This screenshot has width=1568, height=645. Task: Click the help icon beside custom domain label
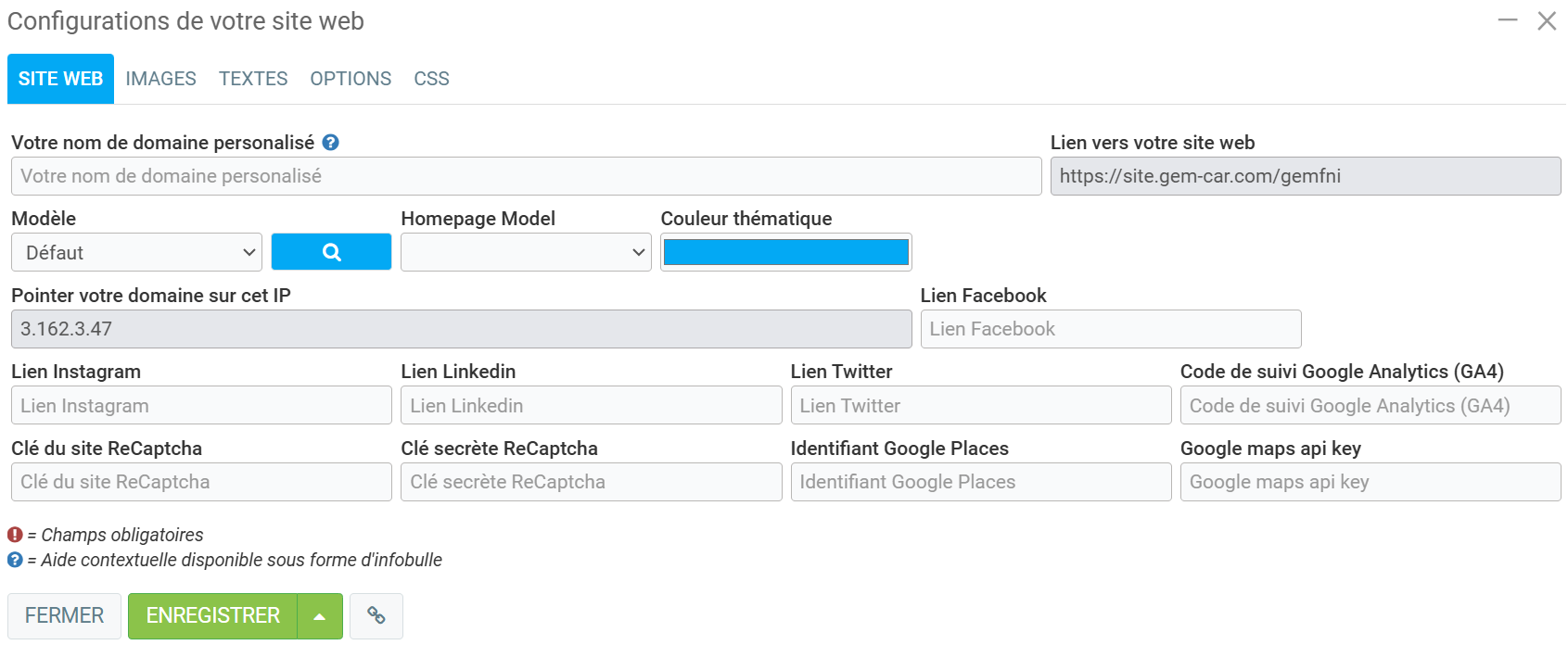(331, 143)
